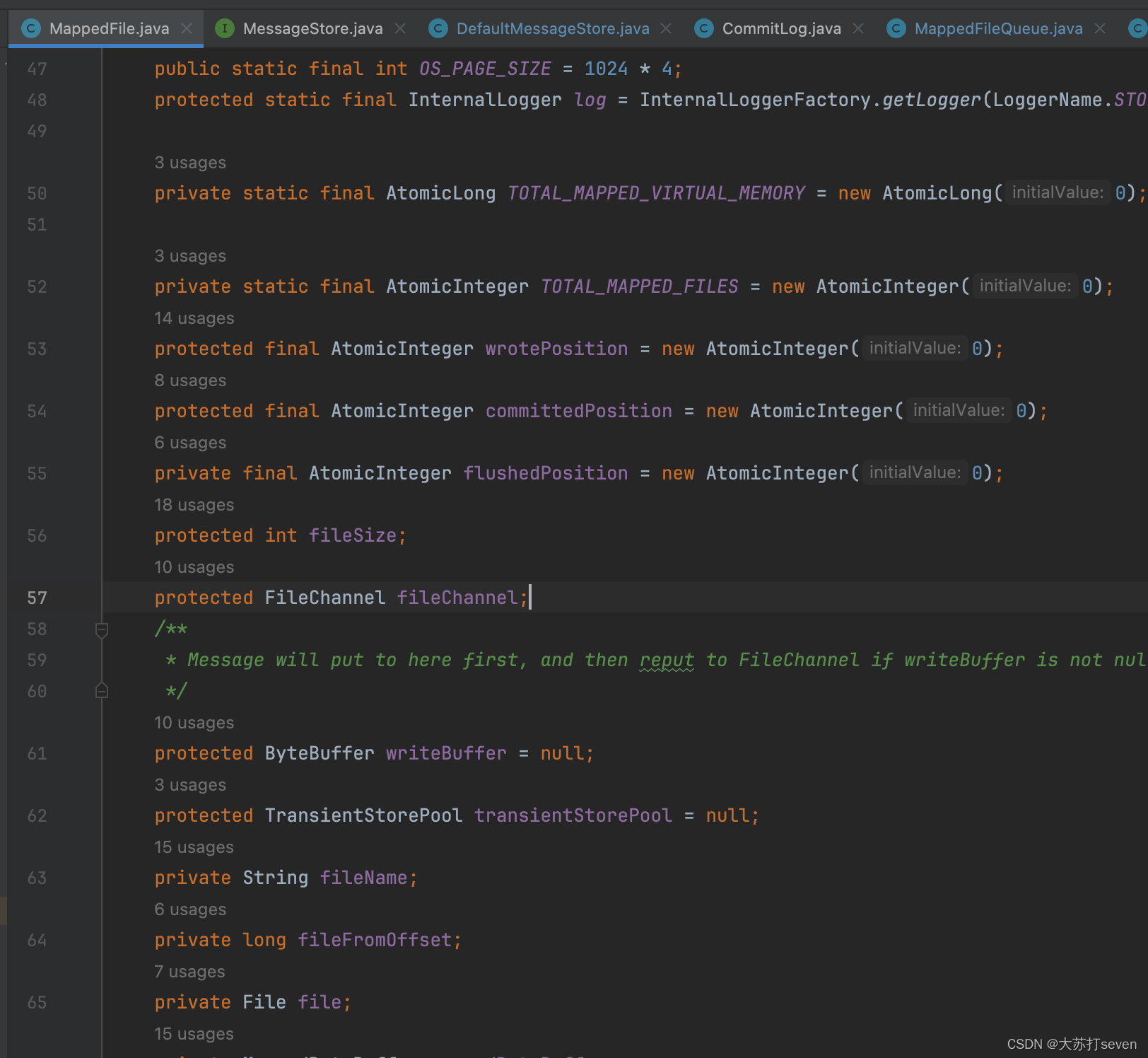Click the TOTAL_MAPPED_FILES field name
The height and width of the screenshot is (1058, 1148).
tap(639, 287)
